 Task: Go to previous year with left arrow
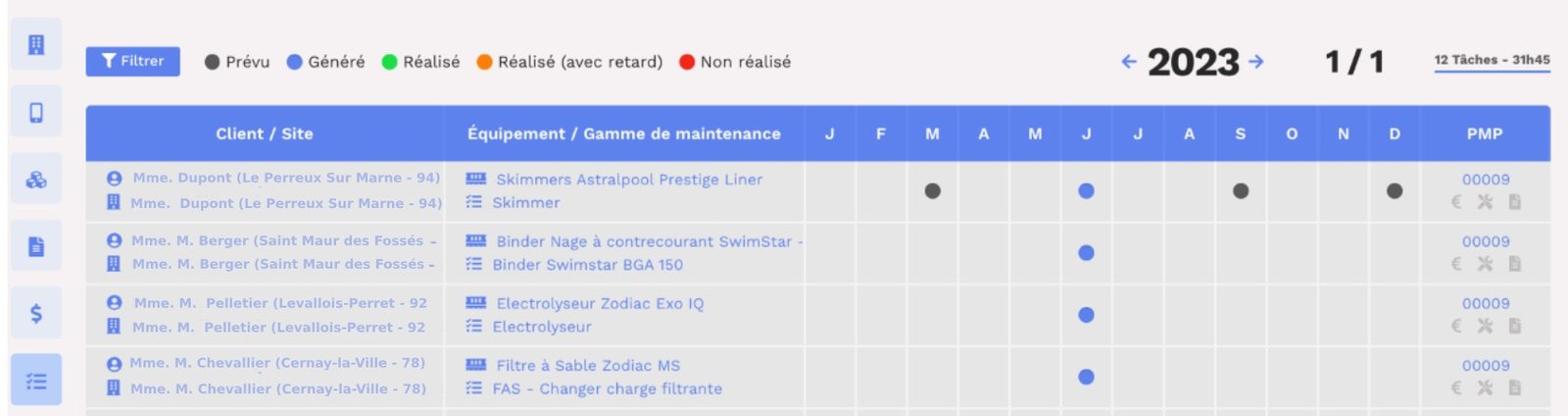click(1129, 62)
